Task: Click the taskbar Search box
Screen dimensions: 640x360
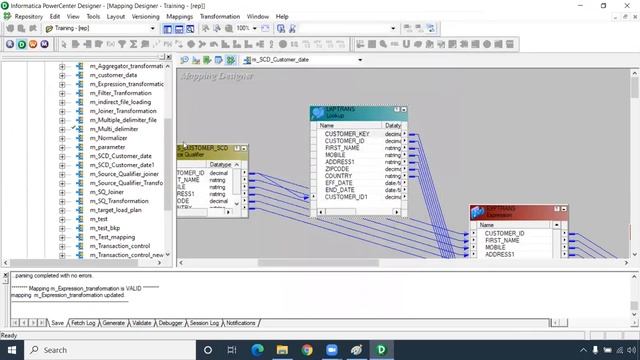Action: (110, 350)
